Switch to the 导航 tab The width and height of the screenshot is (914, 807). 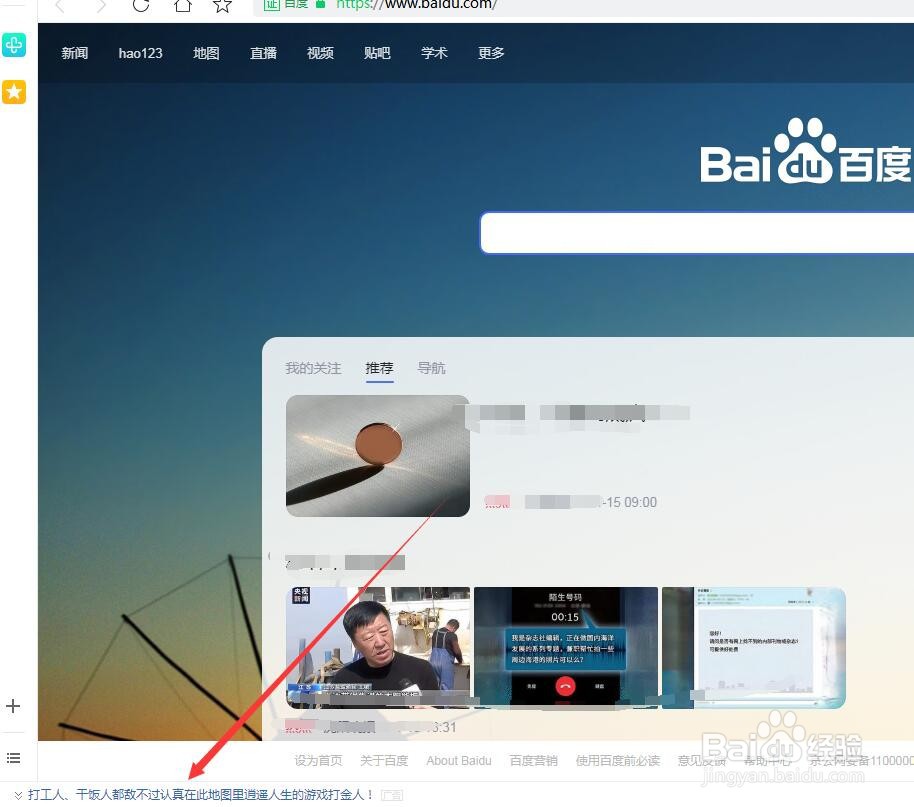point(431,368)
